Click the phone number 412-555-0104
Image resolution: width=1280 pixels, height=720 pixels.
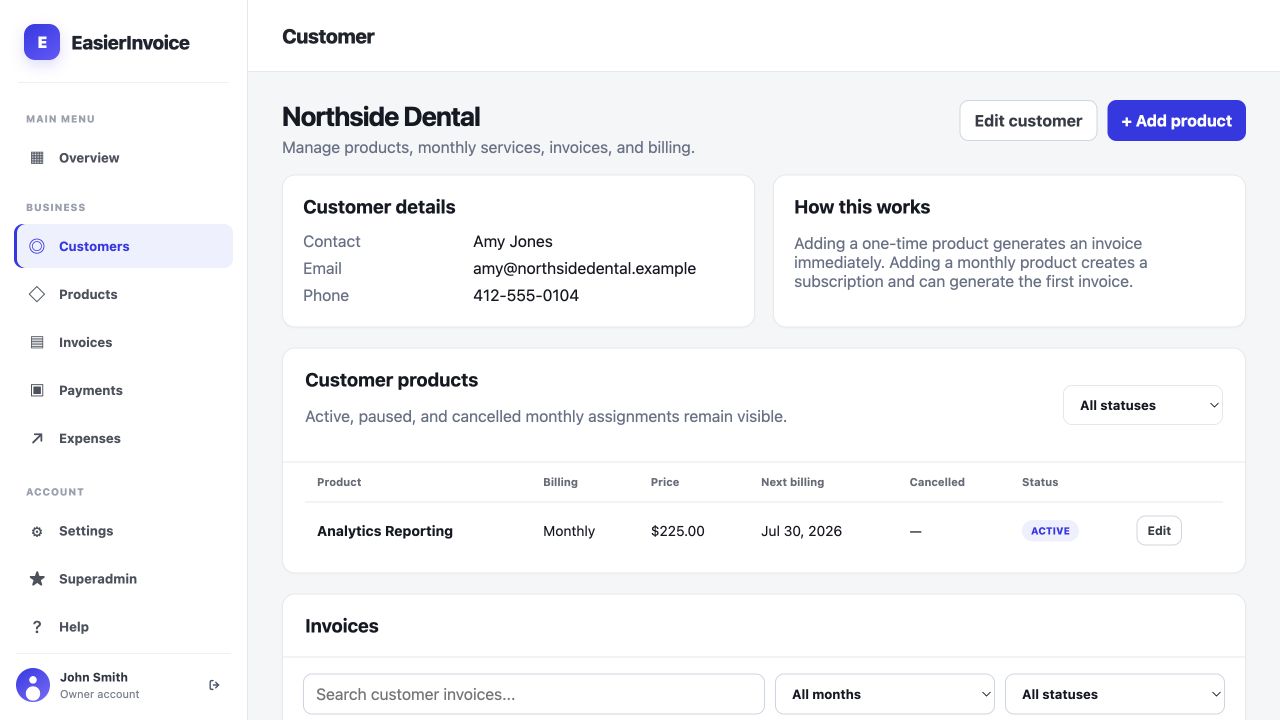pyautogui.click(x=526, y=295)
